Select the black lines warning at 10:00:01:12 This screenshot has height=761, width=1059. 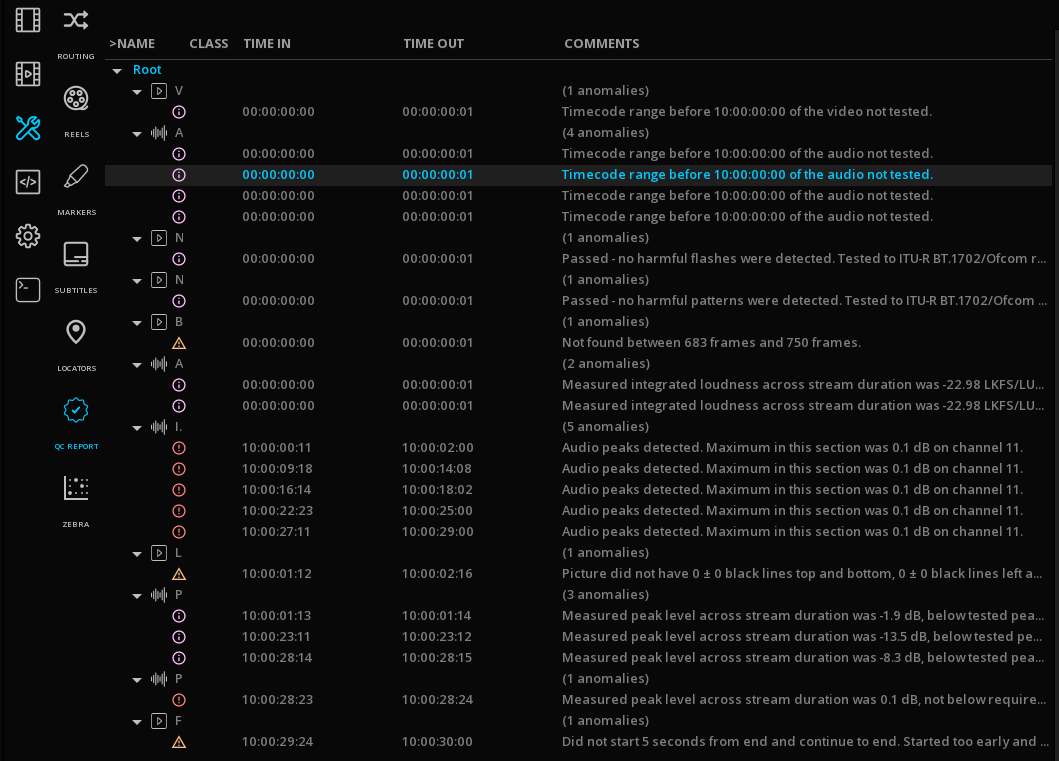[x=600, y=574]
